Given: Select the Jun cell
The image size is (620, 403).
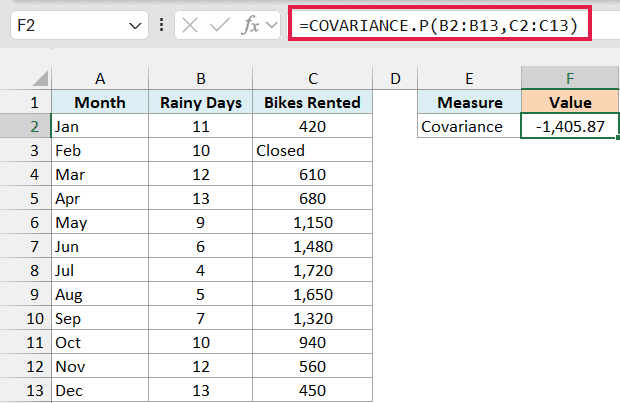Looking at the screenshot, I should pyautogui.click(x=100, y=247).
